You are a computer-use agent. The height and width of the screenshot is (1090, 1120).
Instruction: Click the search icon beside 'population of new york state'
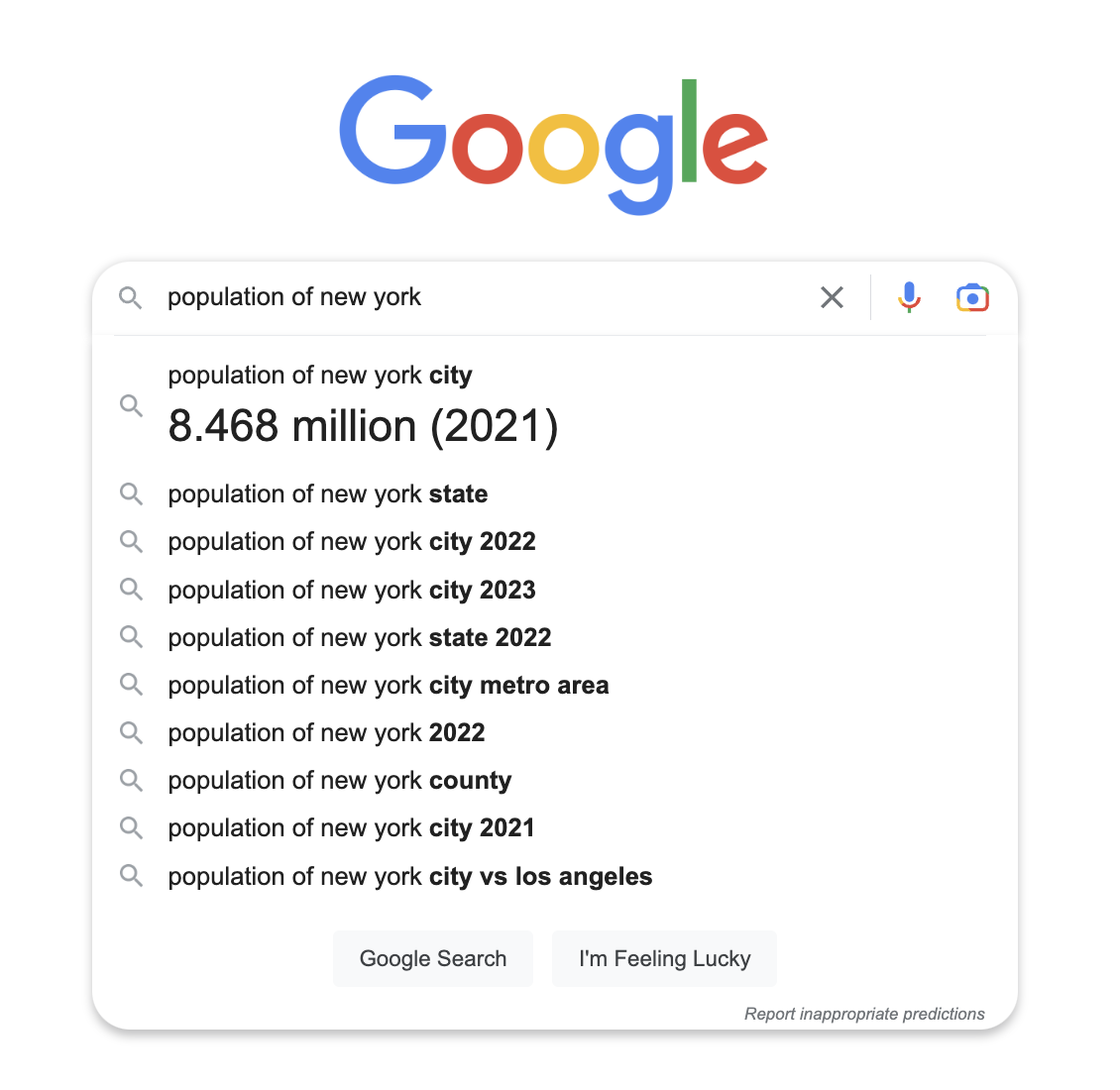click(x=131, y=493)
